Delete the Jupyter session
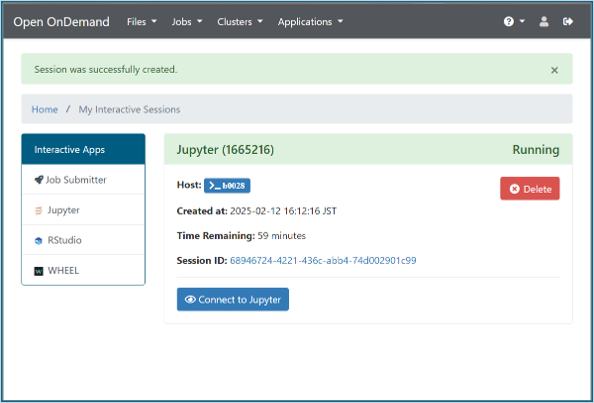 coord(530,189)
